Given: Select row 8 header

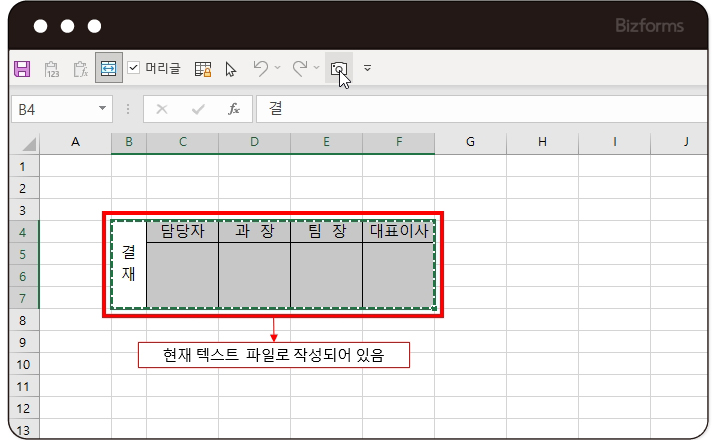Looking at the screenshot, I should [x=23, y=320].
